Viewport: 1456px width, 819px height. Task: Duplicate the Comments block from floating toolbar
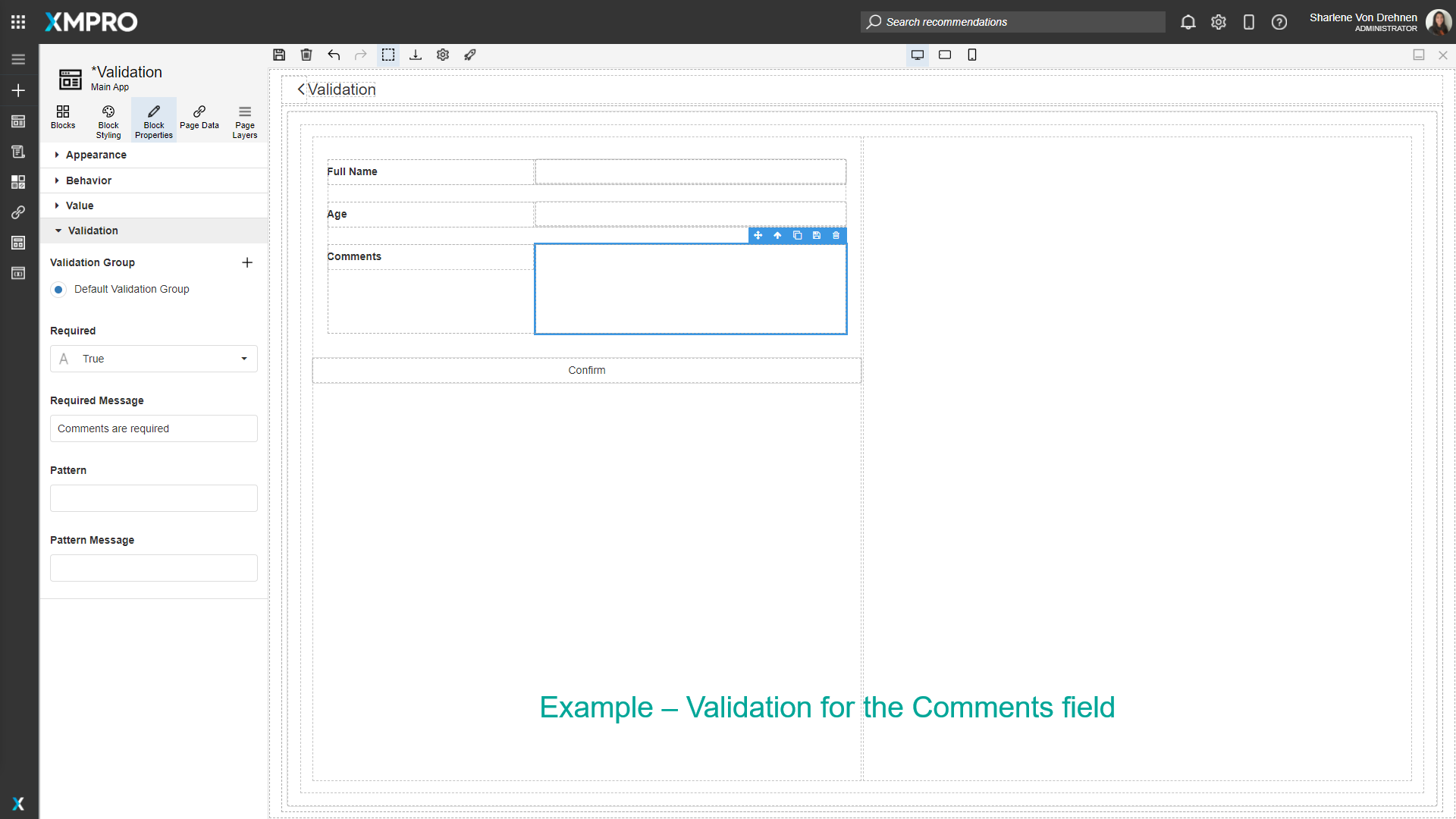pos(796,236)
